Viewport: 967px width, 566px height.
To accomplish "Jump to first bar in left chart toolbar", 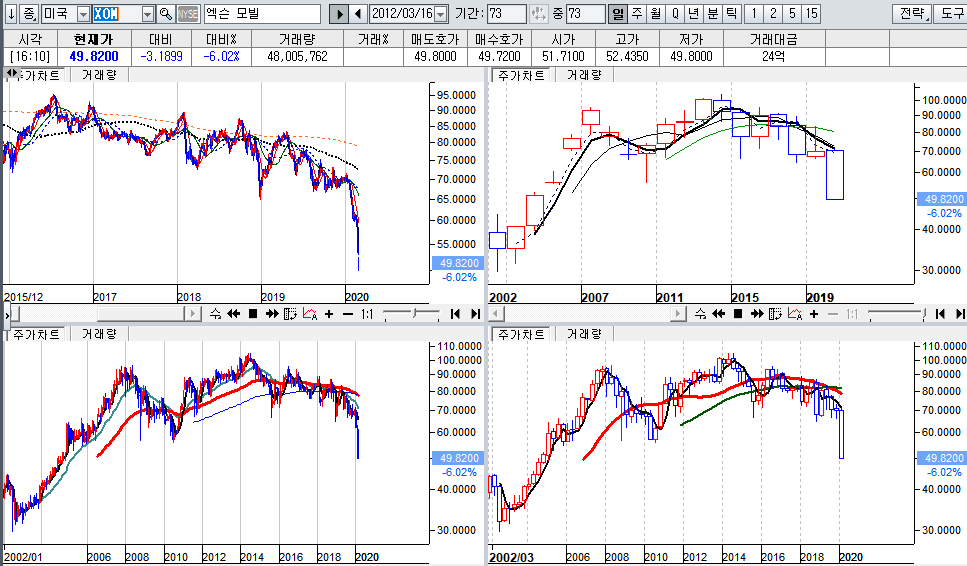I will [x=455, y=314].
